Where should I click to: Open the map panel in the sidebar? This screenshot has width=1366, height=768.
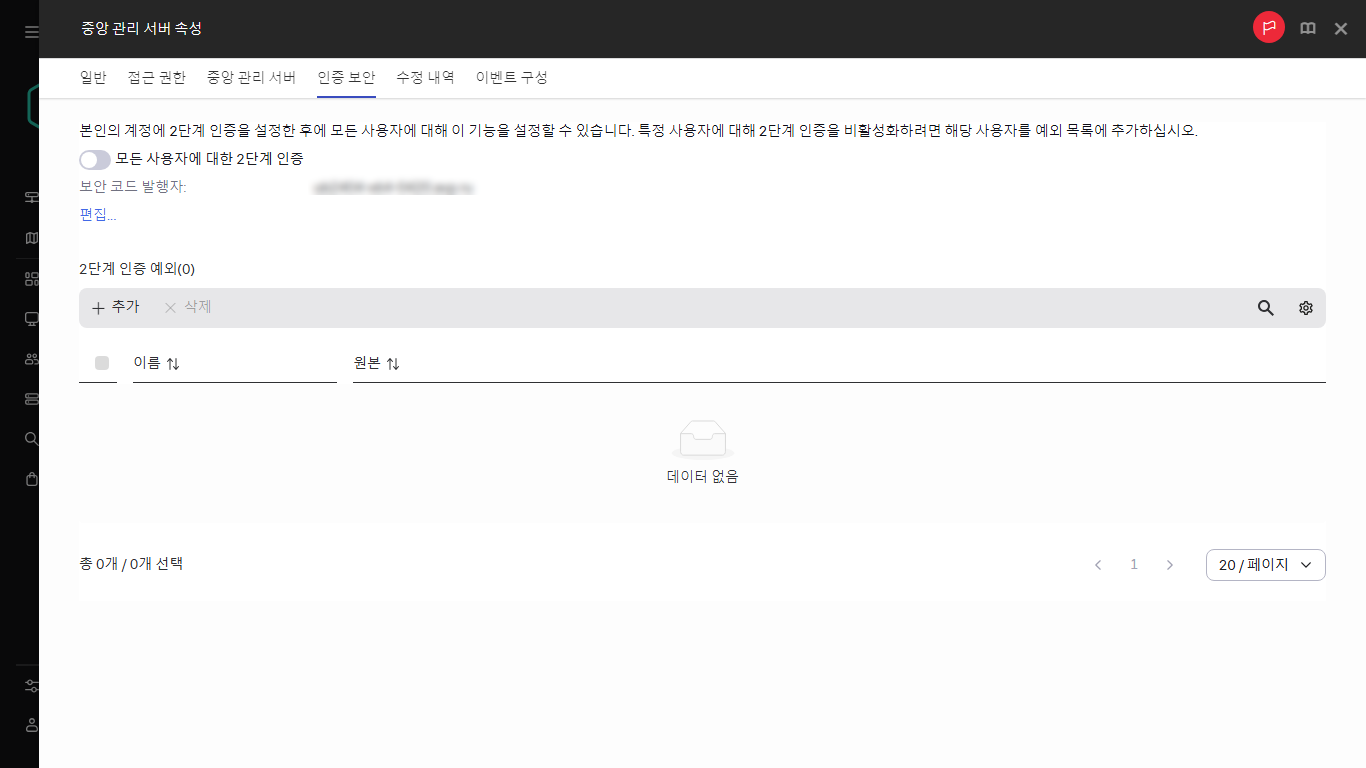(30, 237)
